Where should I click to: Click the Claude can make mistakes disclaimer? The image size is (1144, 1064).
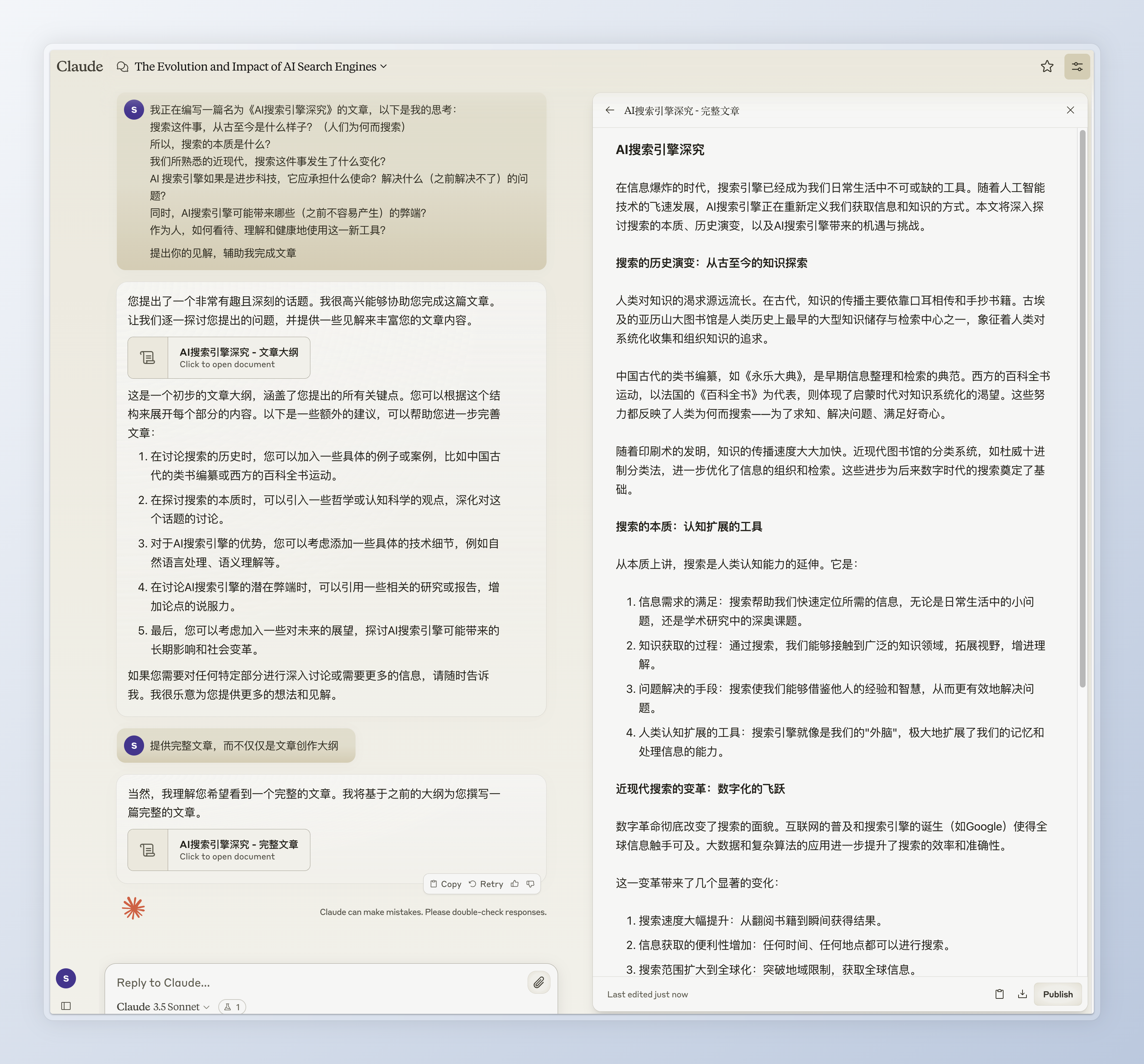[x=433, y=912]
